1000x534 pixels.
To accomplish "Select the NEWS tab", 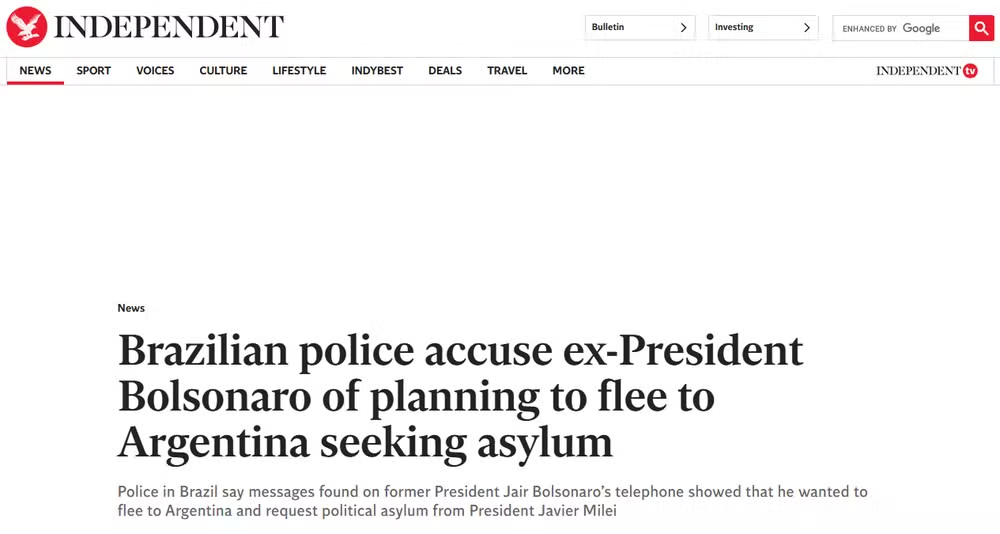I will point(35,71).
